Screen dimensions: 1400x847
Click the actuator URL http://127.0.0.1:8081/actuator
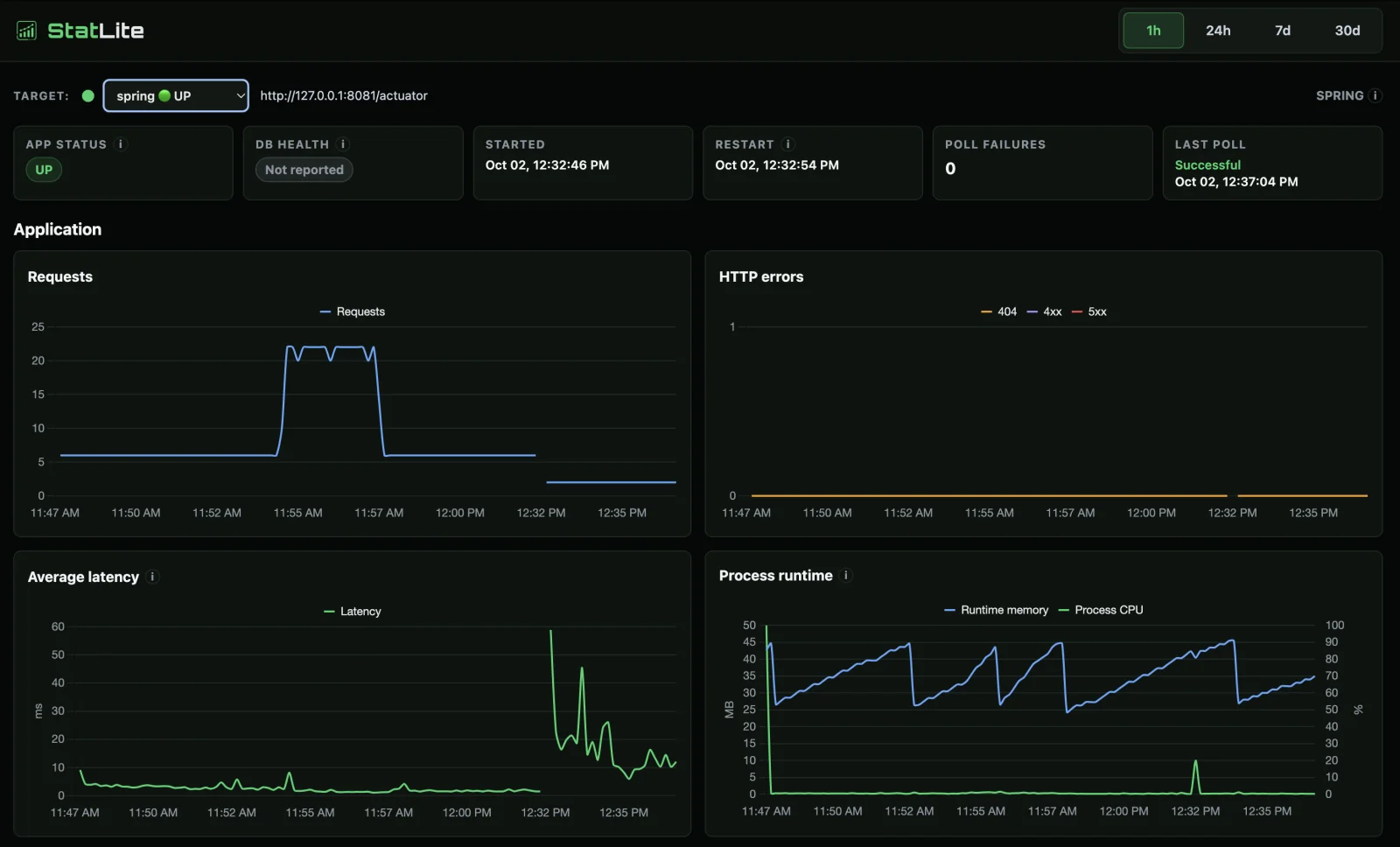pos(344,95)
